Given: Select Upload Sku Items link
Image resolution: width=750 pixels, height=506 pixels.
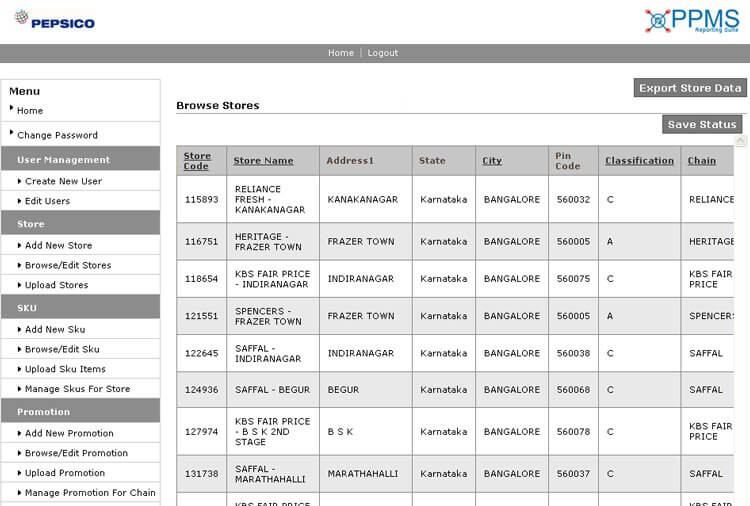Looking at the screenshot, I should tap(65, 369).
